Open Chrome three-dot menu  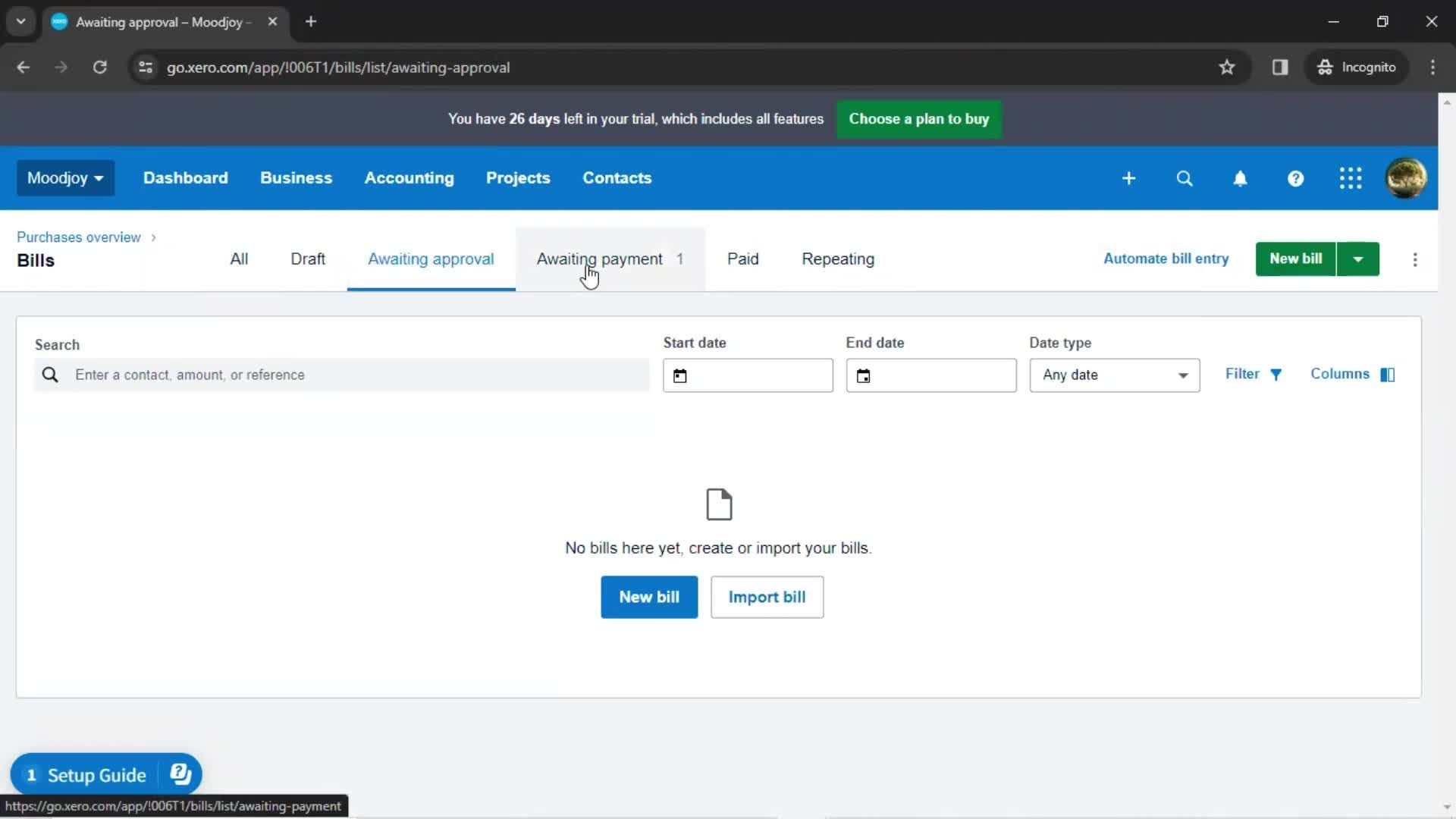(x=1432, y=67)
